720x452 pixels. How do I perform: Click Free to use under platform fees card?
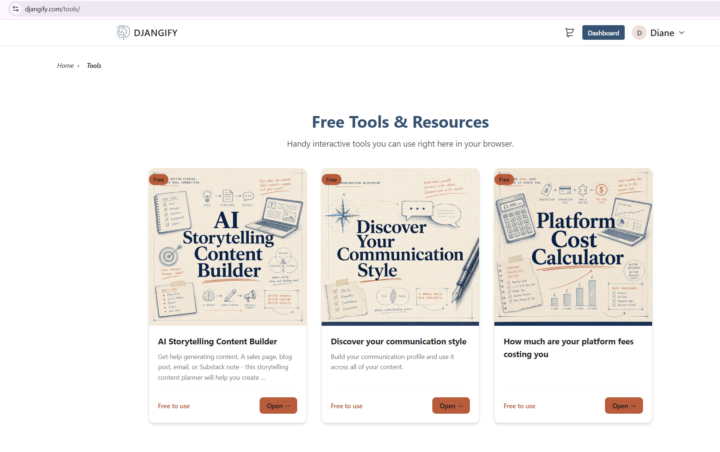click(x=519, y=406)
